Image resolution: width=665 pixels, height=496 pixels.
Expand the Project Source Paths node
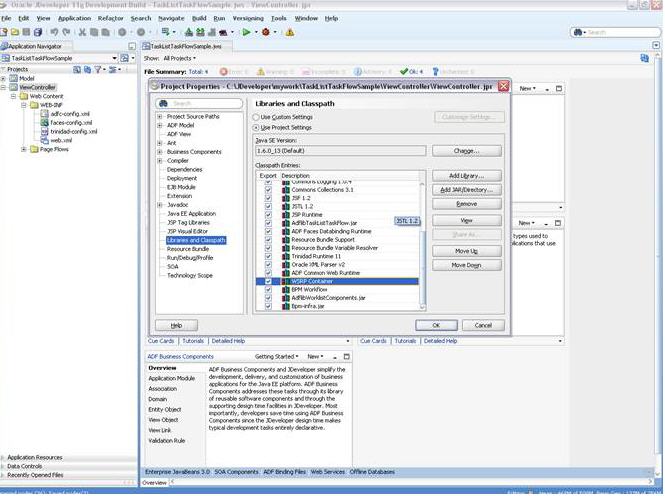click(x=160, y=117)
